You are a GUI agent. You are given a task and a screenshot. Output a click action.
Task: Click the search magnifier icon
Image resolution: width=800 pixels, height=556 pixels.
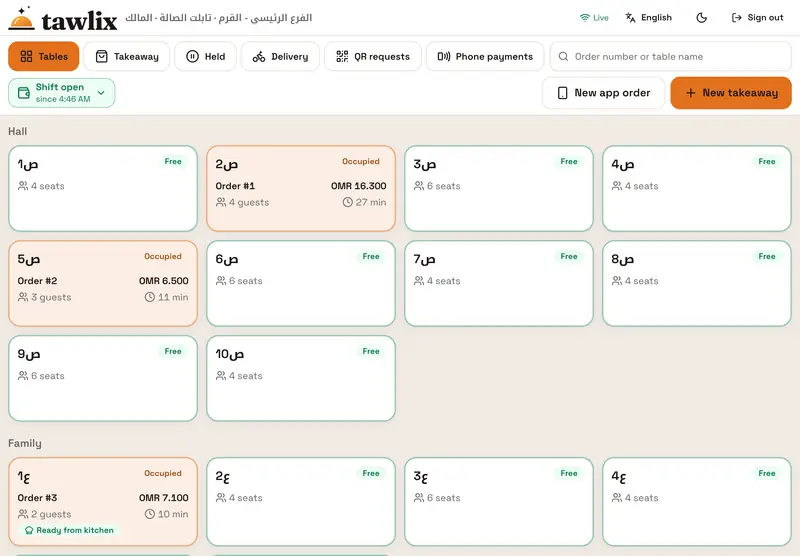[563, 56]
